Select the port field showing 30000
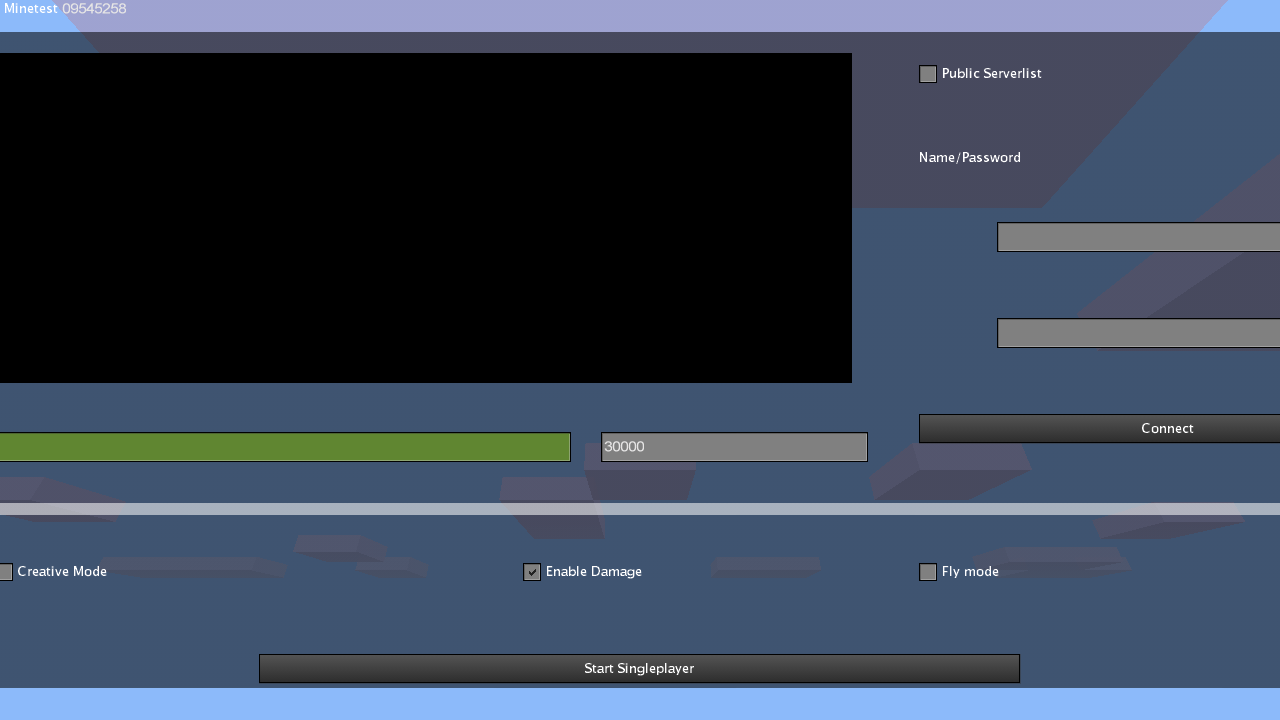The width and height of the screenshot is (1280, 720). coord(733,446)
